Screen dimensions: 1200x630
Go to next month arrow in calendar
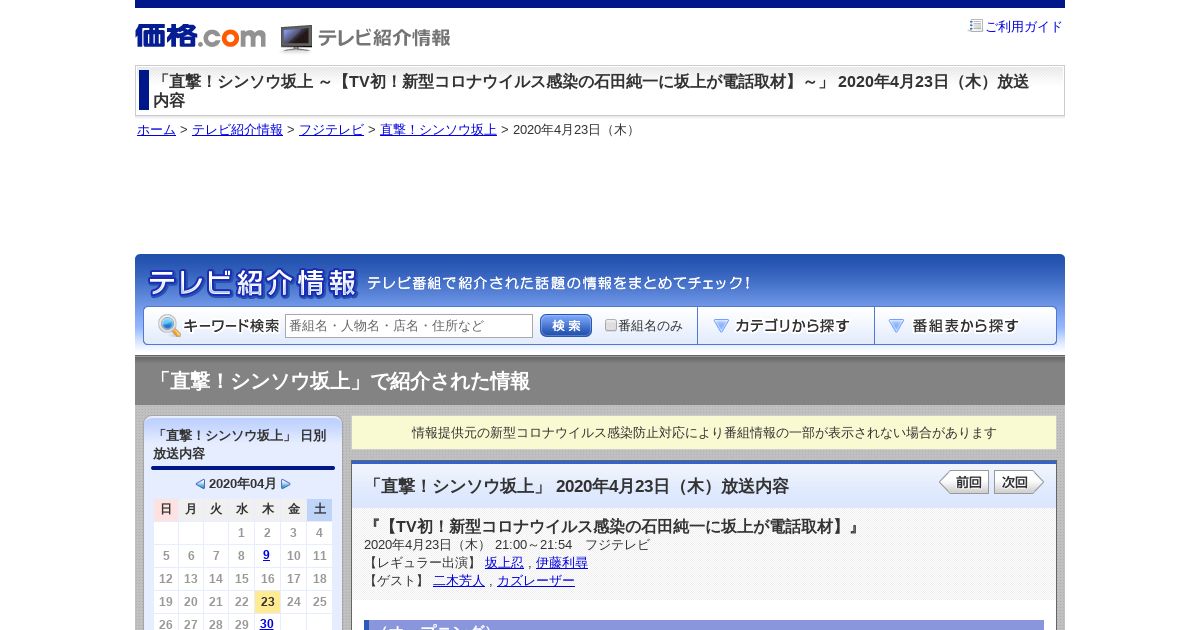286,484
